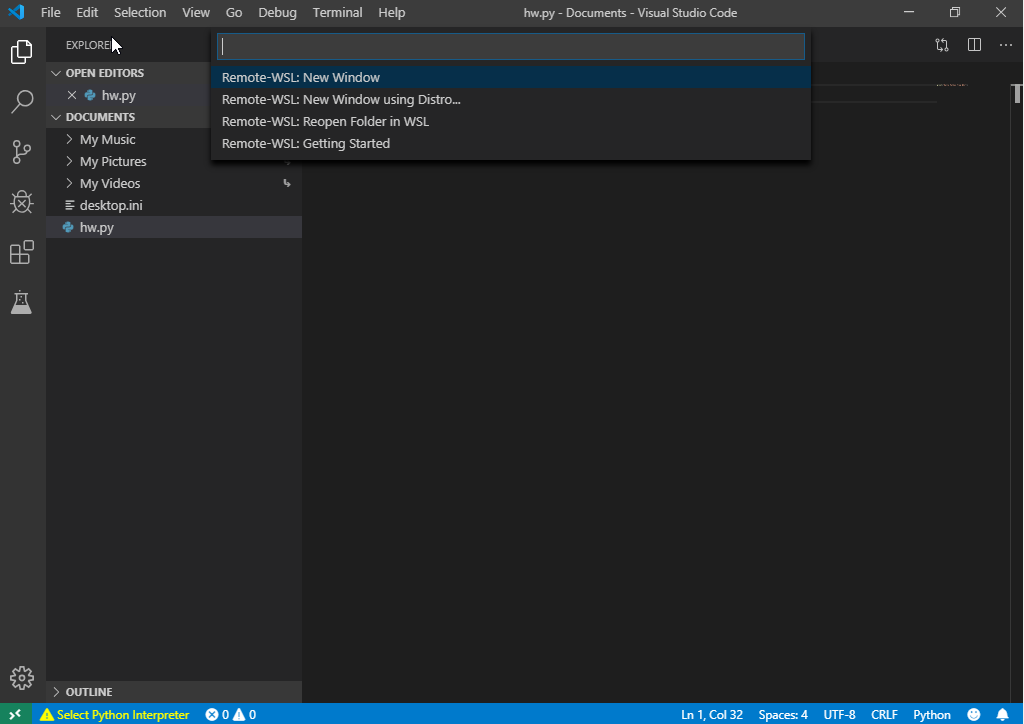
Task: Select Remote-WSL: Reopen Folder in WSL
Action: coord(324,121)
